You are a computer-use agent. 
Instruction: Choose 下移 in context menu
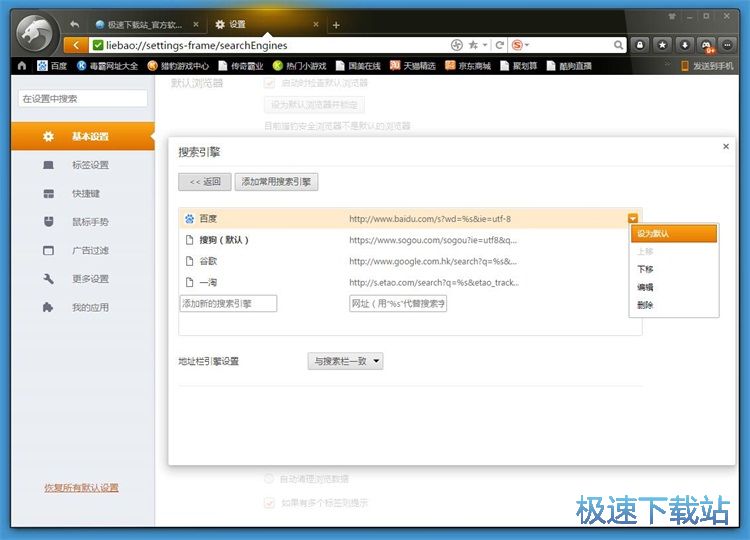673,269
